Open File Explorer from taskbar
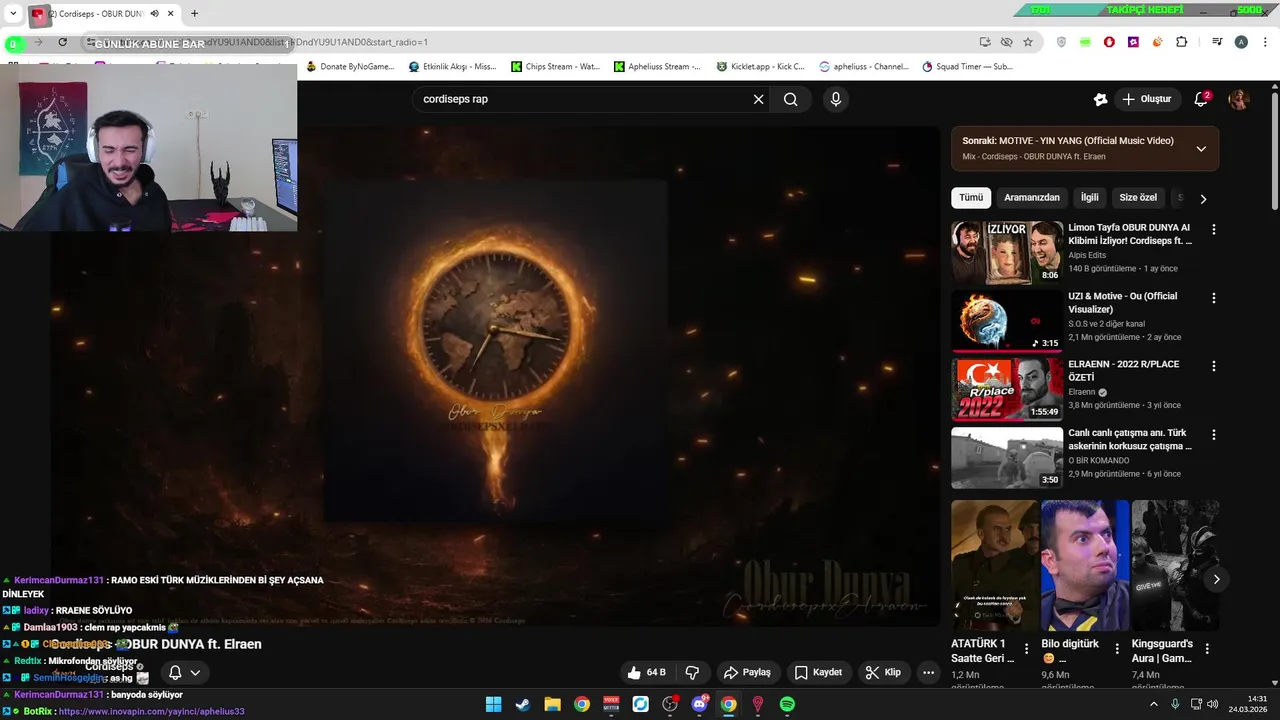This screenshot has height=720, width=1280. coord(552,704)
